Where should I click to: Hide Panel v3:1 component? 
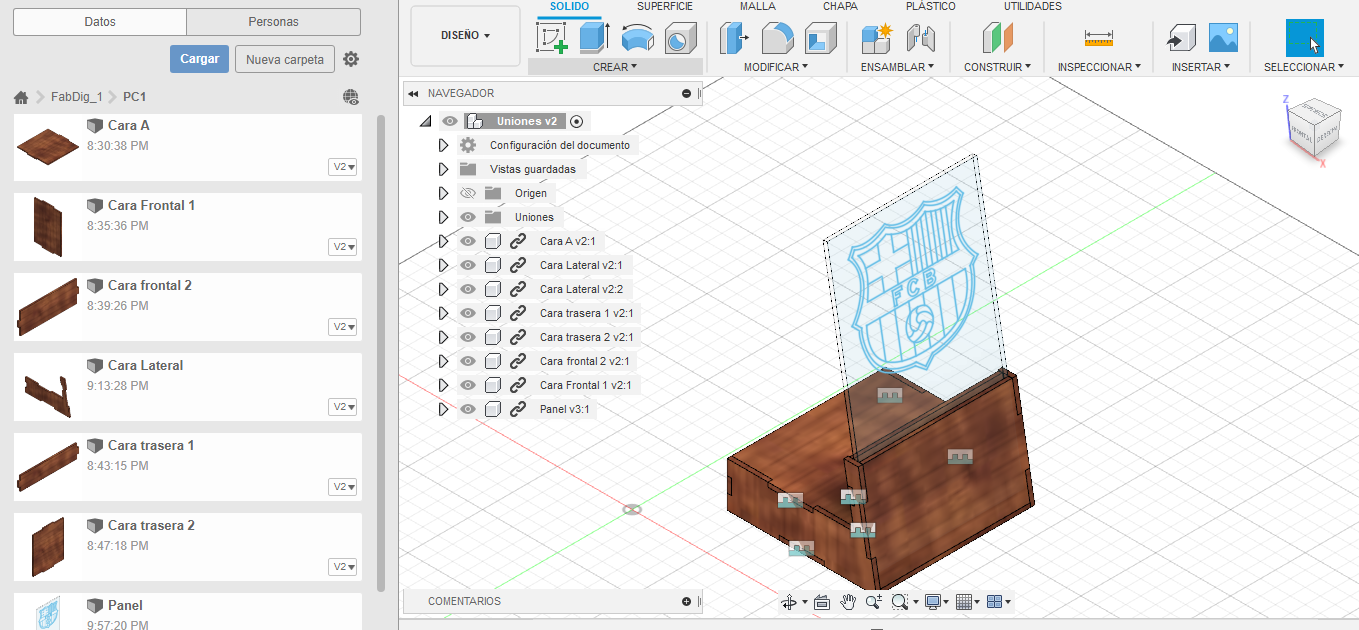pos(467,409)
